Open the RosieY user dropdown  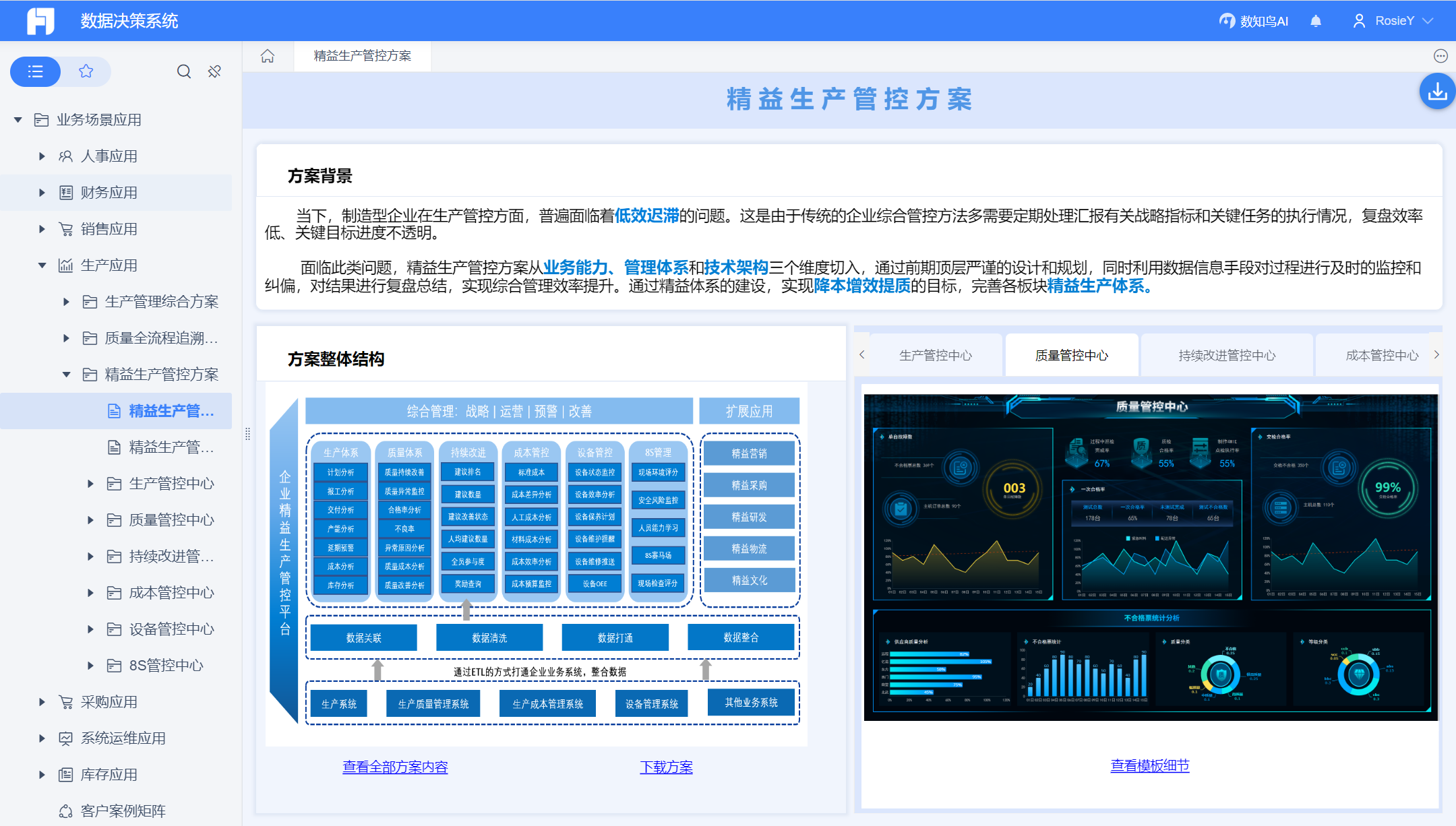tap(1393, 21)
